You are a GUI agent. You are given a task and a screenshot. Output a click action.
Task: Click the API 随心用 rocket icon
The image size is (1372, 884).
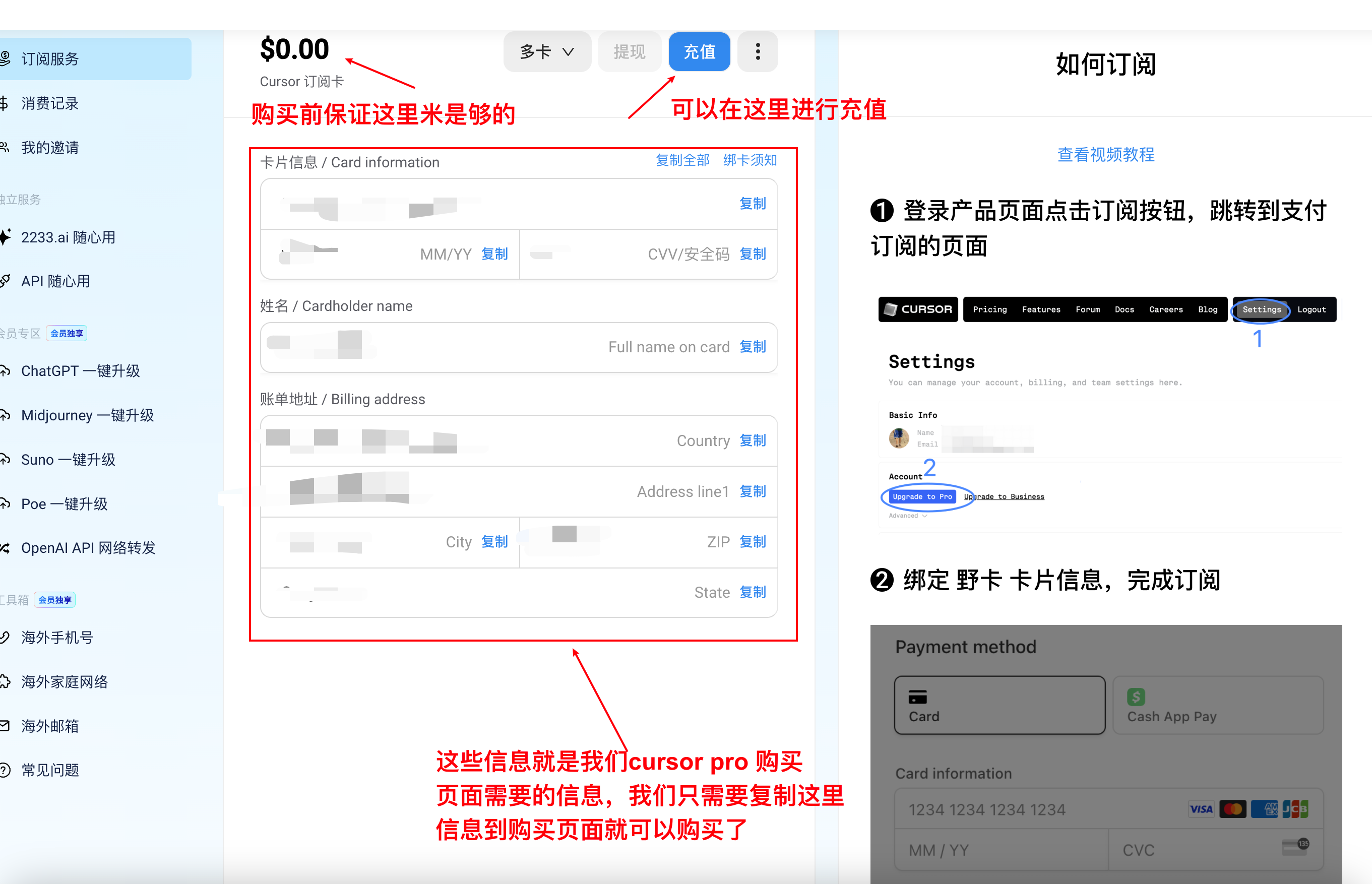tap(5, 281)
